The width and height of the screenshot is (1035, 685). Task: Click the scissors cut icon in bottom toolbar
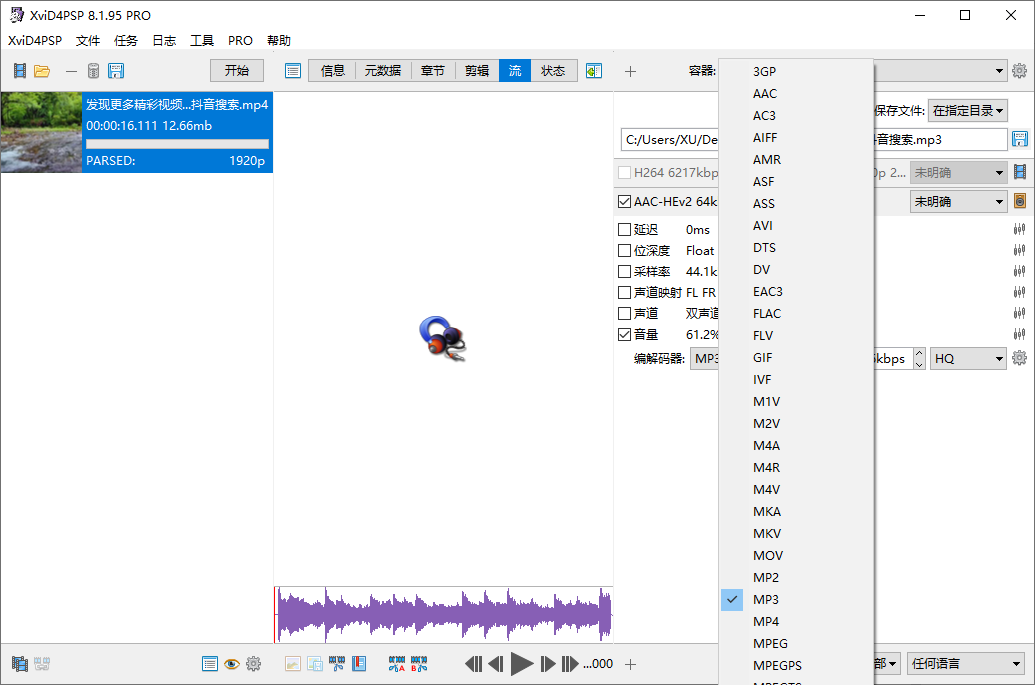click(337, 664)
